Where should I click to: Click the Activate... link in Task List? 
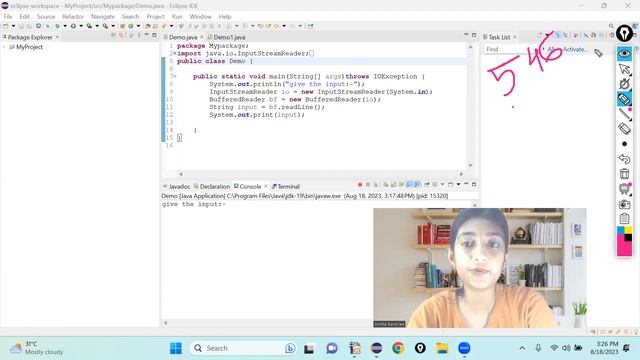tap(575, 49)
